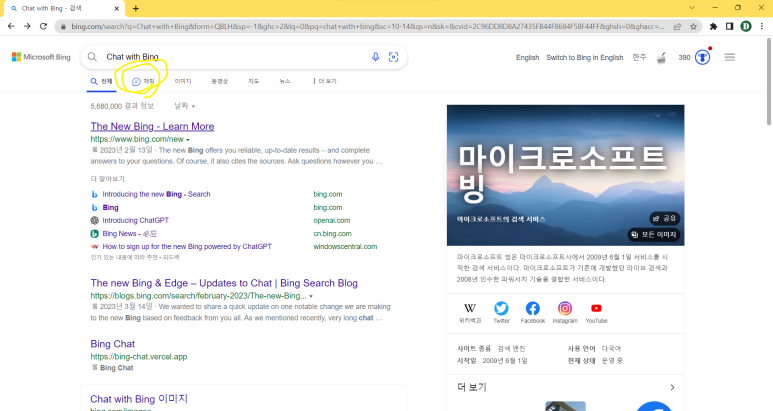This screenshot has width=773, height=411.
Task: Go back with browser back arrow
Action: coord(11,26)
